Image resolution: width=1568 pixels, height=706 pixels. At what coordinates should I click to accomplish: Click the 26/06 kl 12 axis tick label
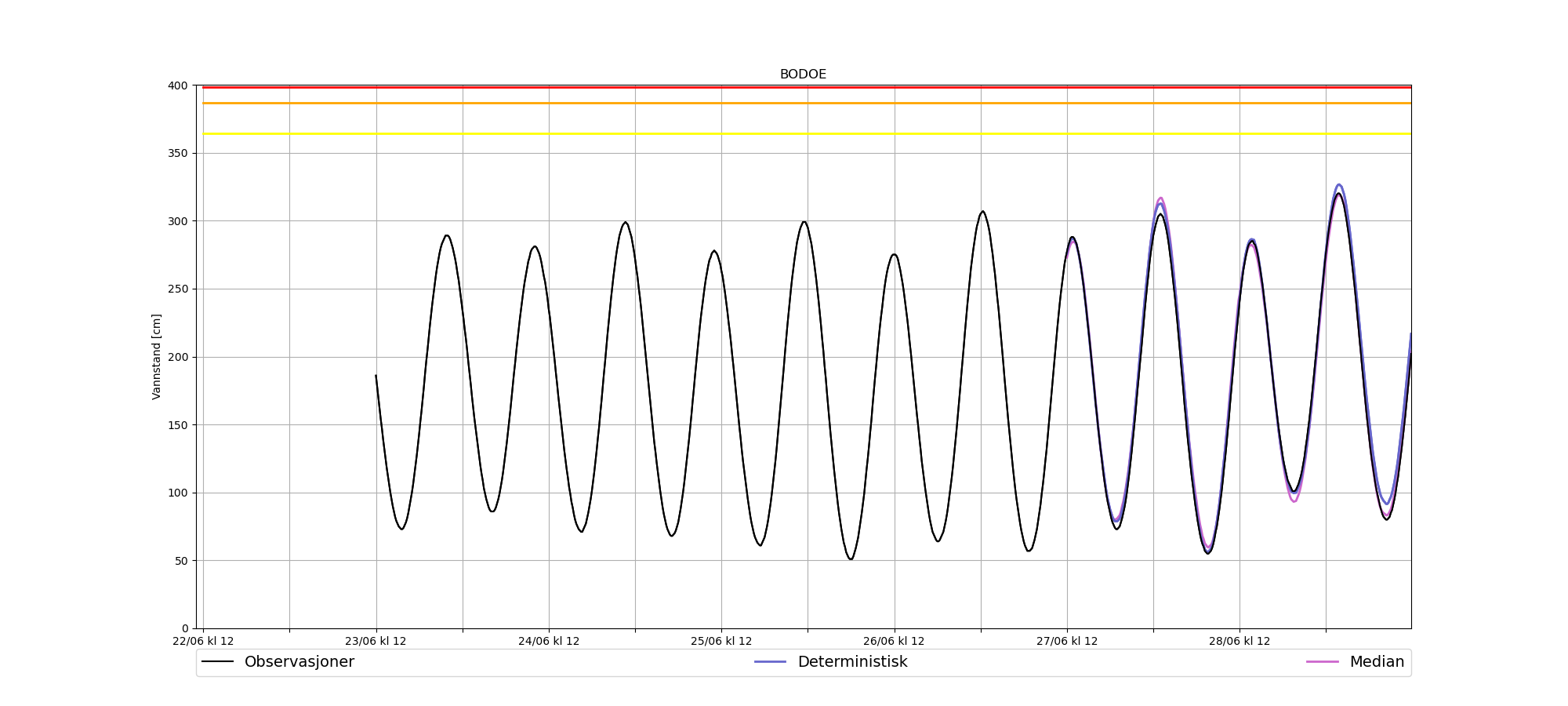(894, 641)
